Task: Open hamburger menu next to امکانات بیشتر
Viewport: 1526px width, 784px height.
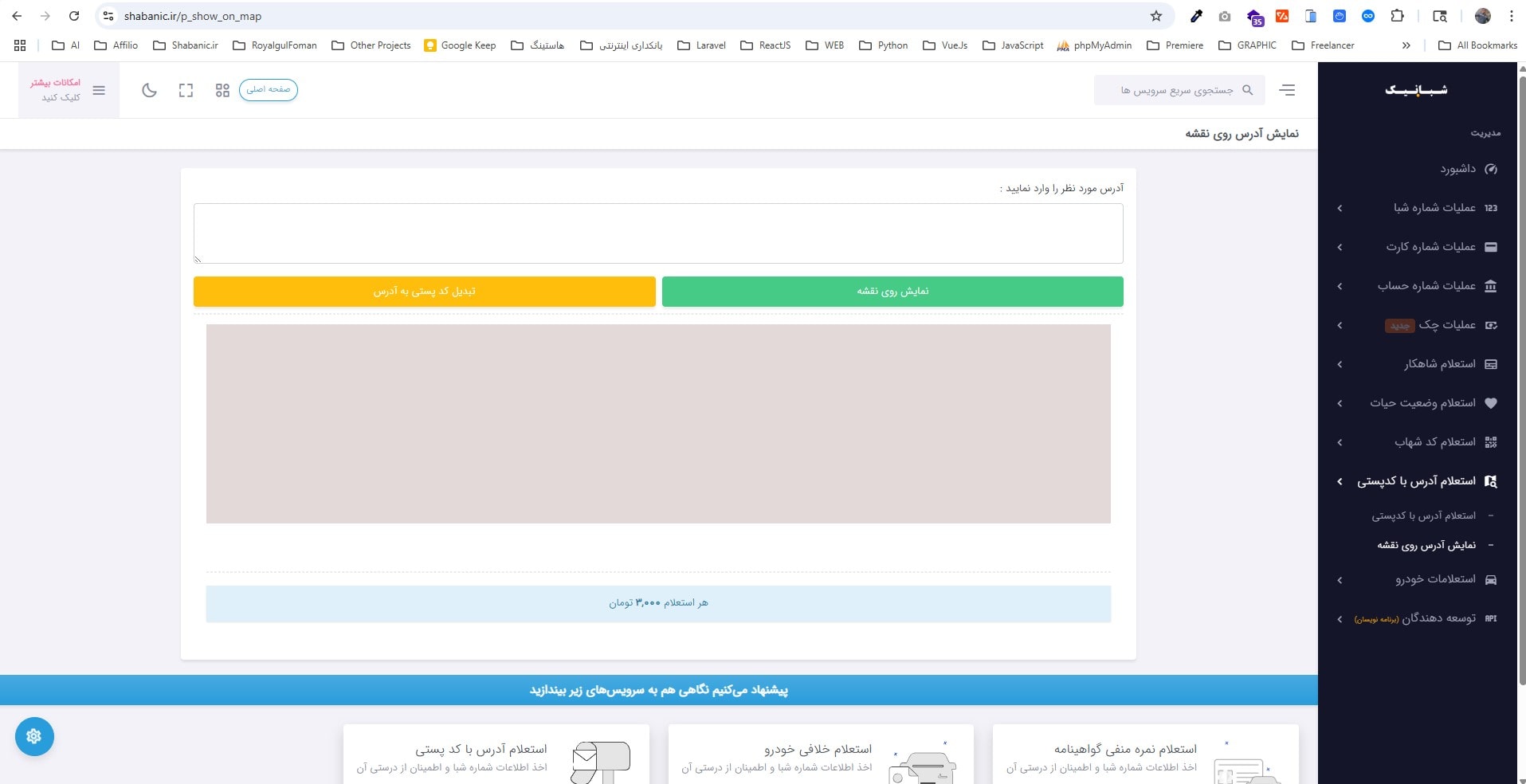Action: (x=99, y=90)
